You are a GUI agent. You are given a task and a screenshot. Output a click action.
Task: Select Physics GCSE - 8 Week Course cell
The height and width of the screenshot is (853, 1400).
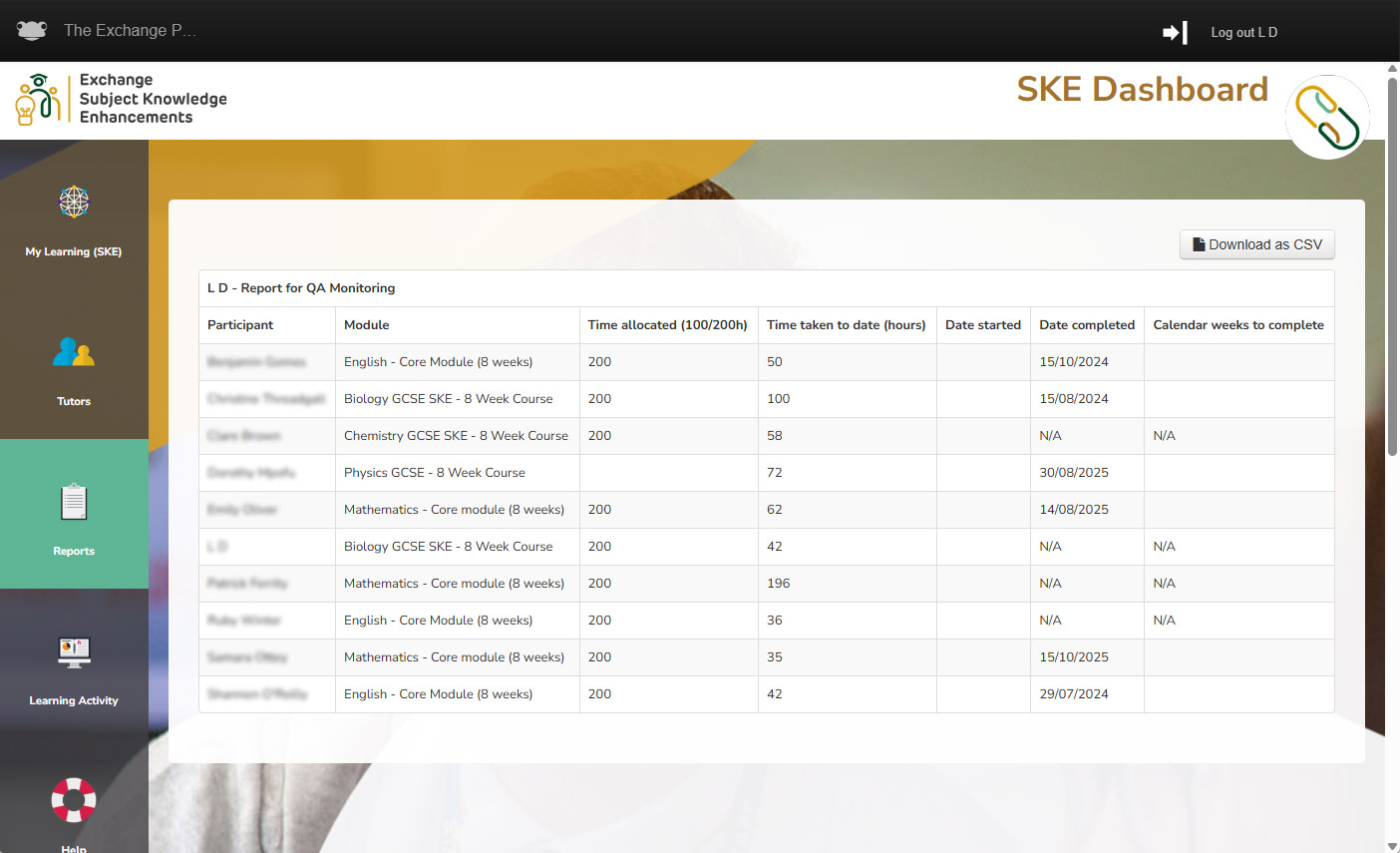point(435,473)
